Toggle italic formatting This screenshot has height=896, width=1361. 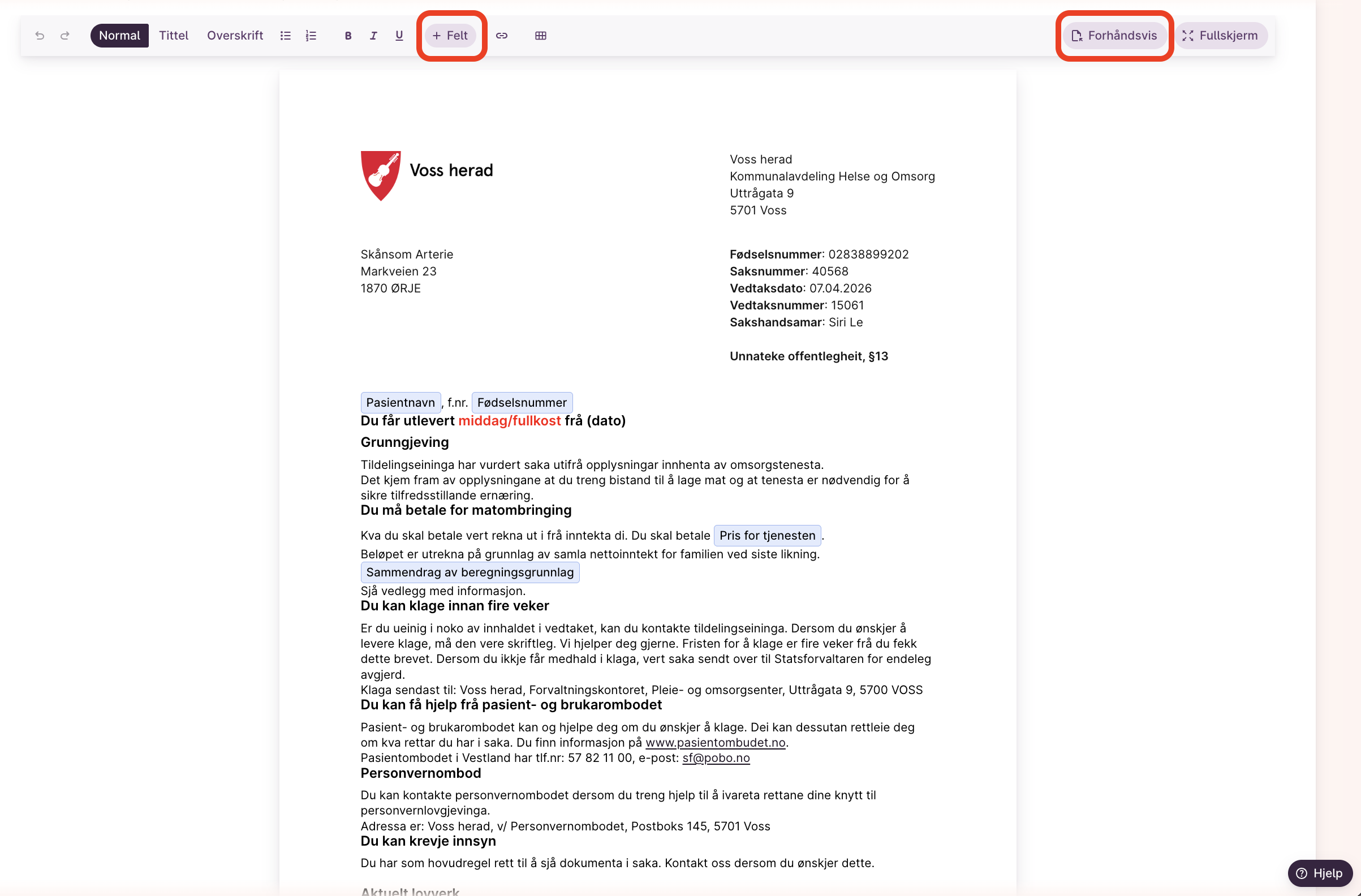pos(373,36)
